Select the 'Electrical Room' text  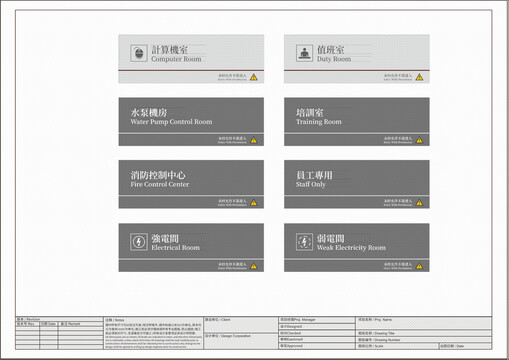pyautogui.click(x=175, y=248)
